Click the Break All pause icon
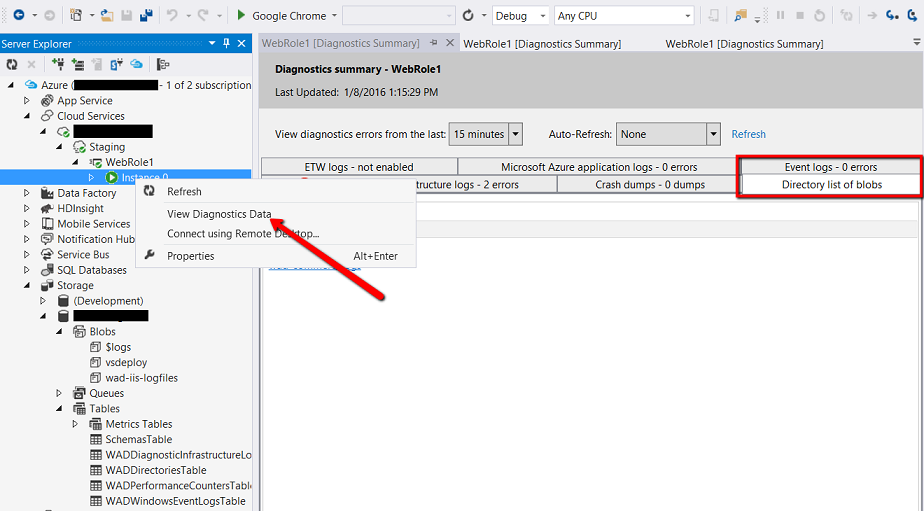This screenshot has width=924, height=511. click(780, 15)
